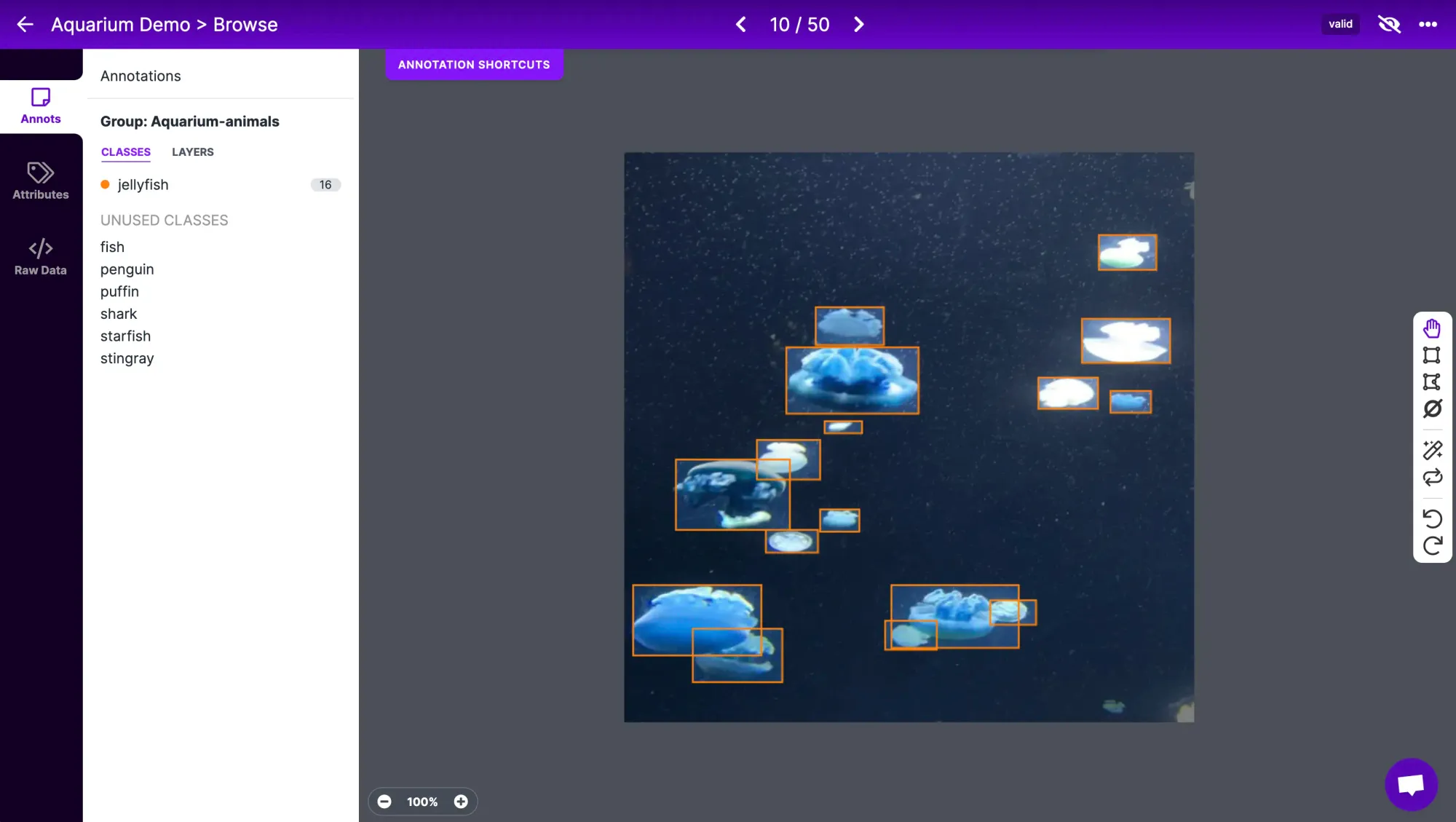Switch to the LAYERS tab

click(x=192, y=152)
